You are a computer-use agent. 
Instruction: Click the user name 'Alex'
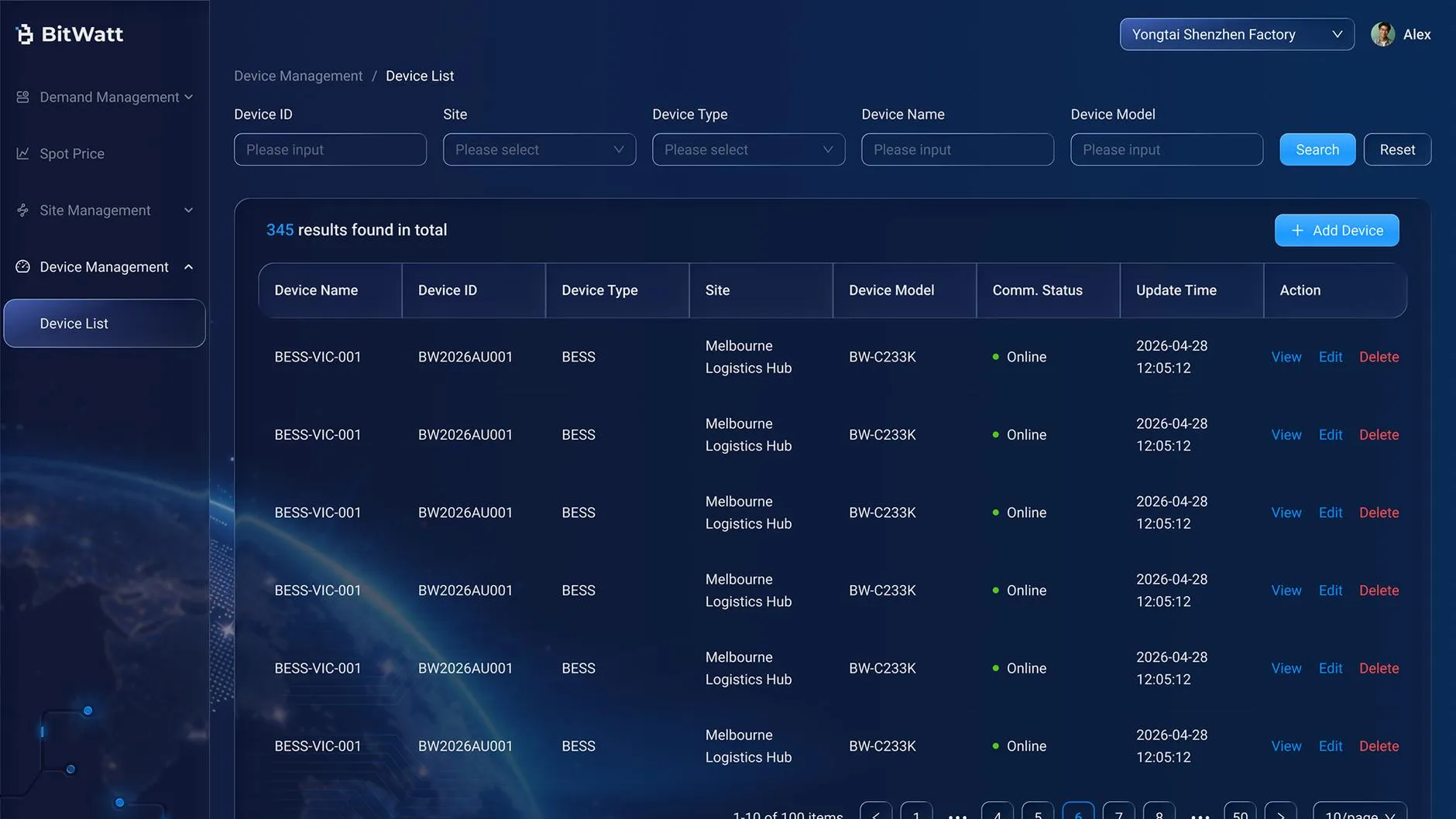1417,34
